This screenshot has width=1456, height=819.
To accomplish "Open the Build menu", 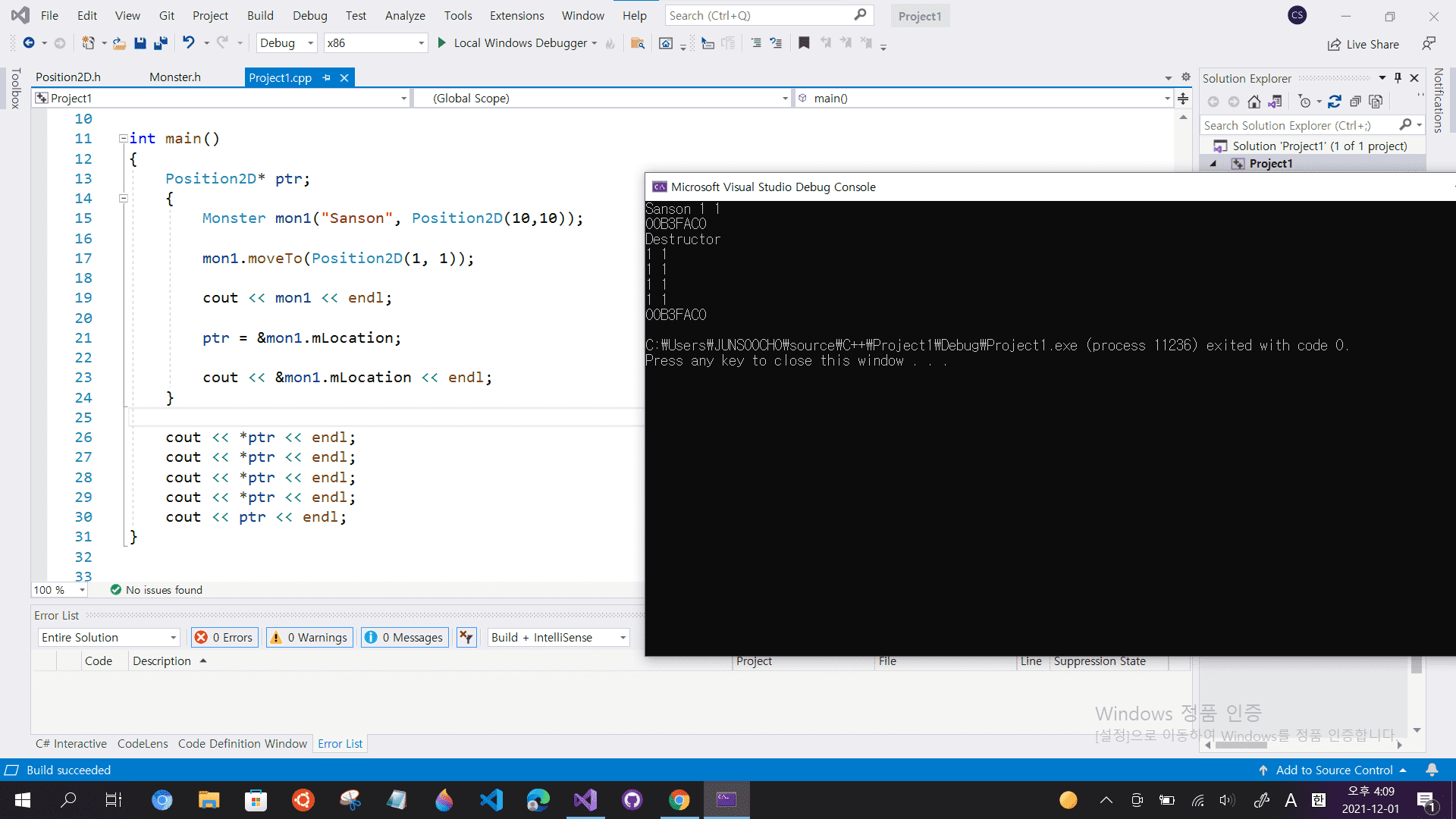I will click(x=260, y=15).
